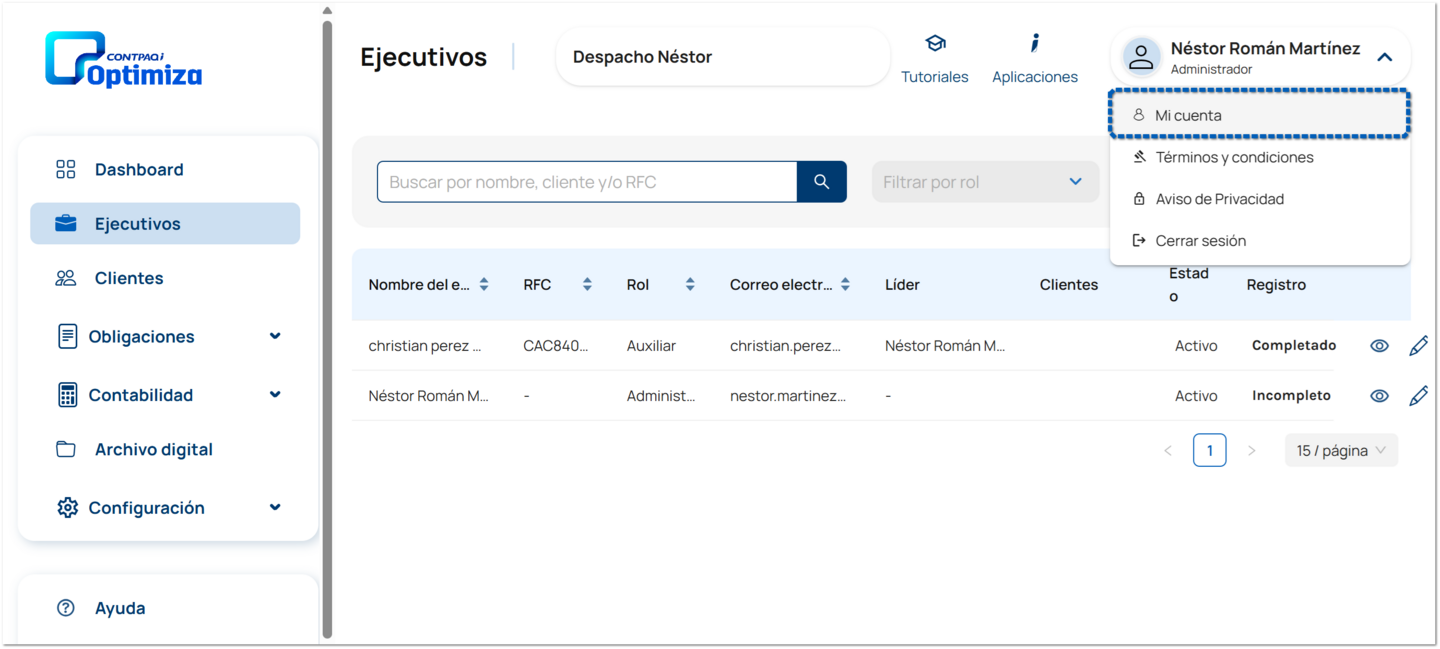Image resolution: width=1440 pixels, height=649 pixels.
Task: Click pencil edit icon for christian perez
Action: point(1418,346)
